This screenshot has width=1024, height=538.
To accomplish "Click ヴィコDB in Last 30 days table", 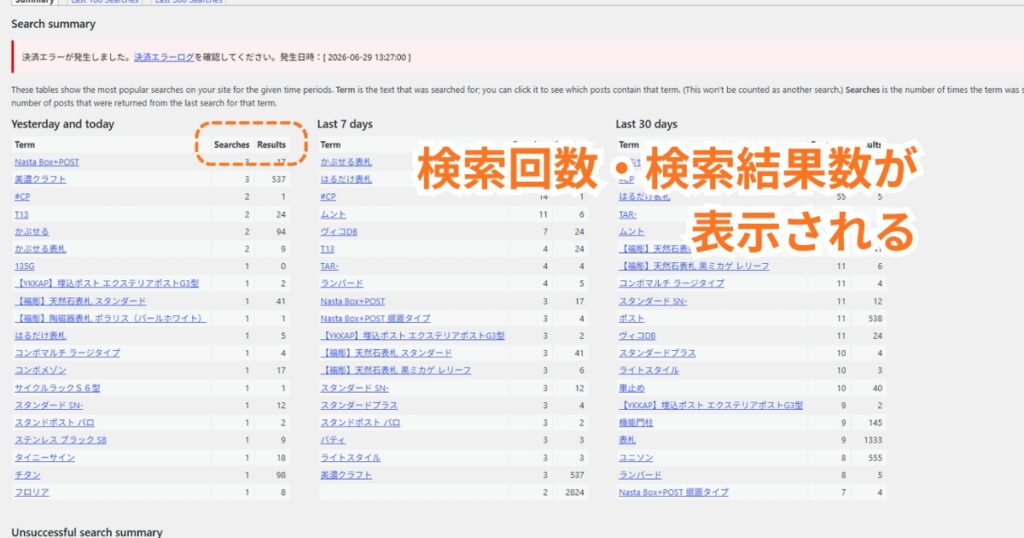I will [x=637, y=336].
